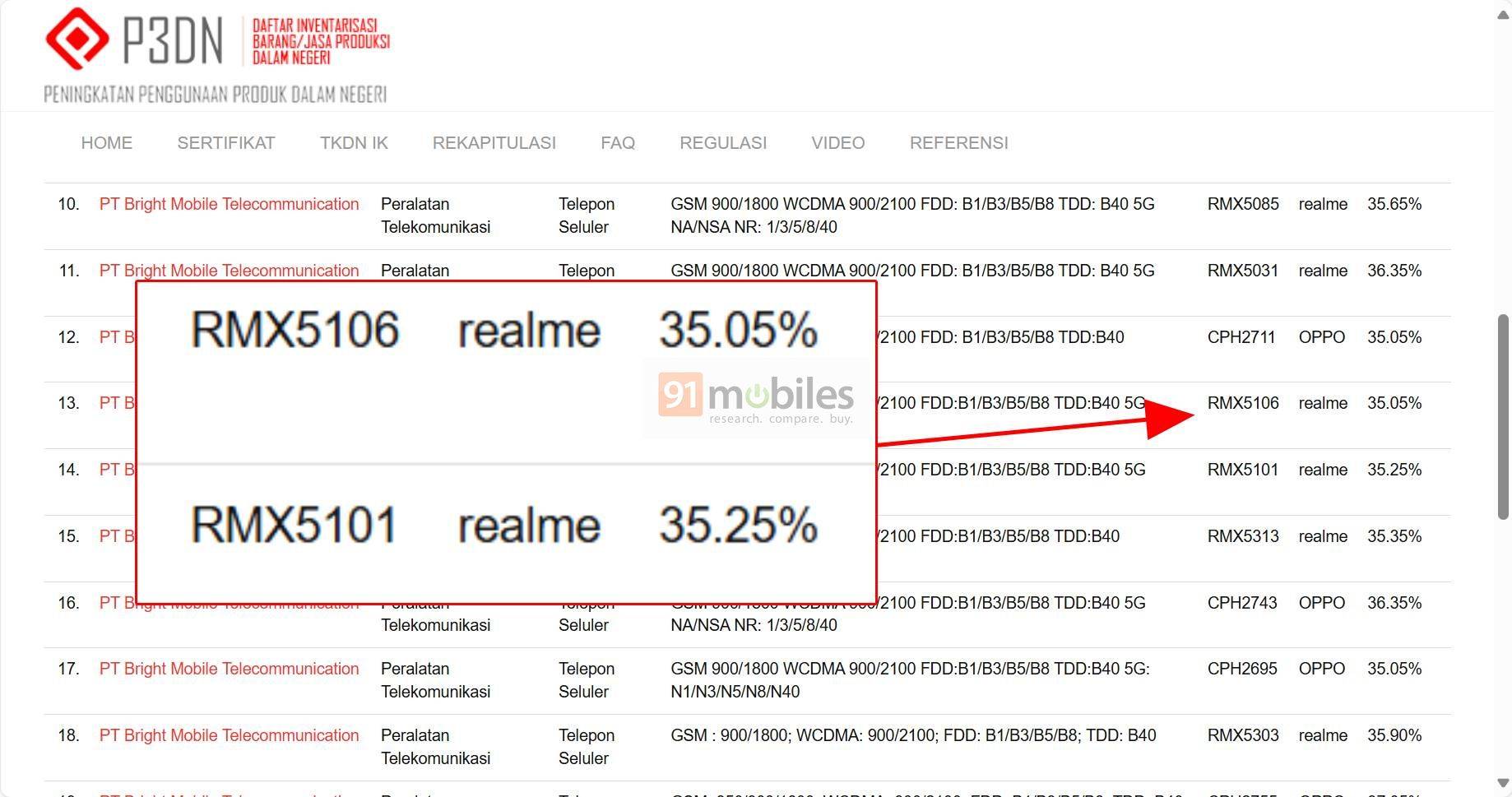Viewport: 1512px width, 797px height.
Task: Select model number RMX5101 in the table row
Action: point(1243,470)
